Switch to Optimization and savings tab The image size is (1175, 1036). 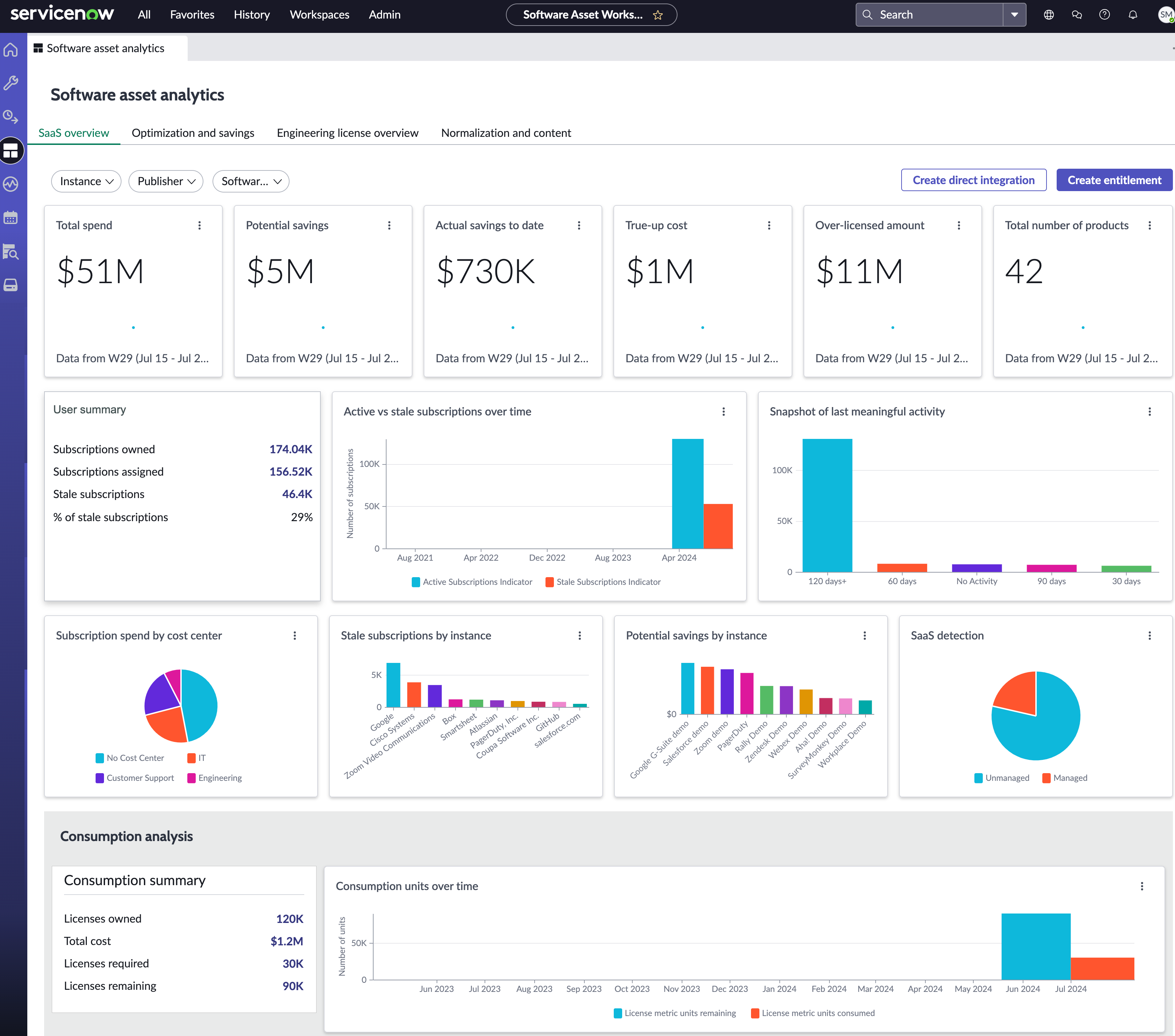(x=193, y=133)
